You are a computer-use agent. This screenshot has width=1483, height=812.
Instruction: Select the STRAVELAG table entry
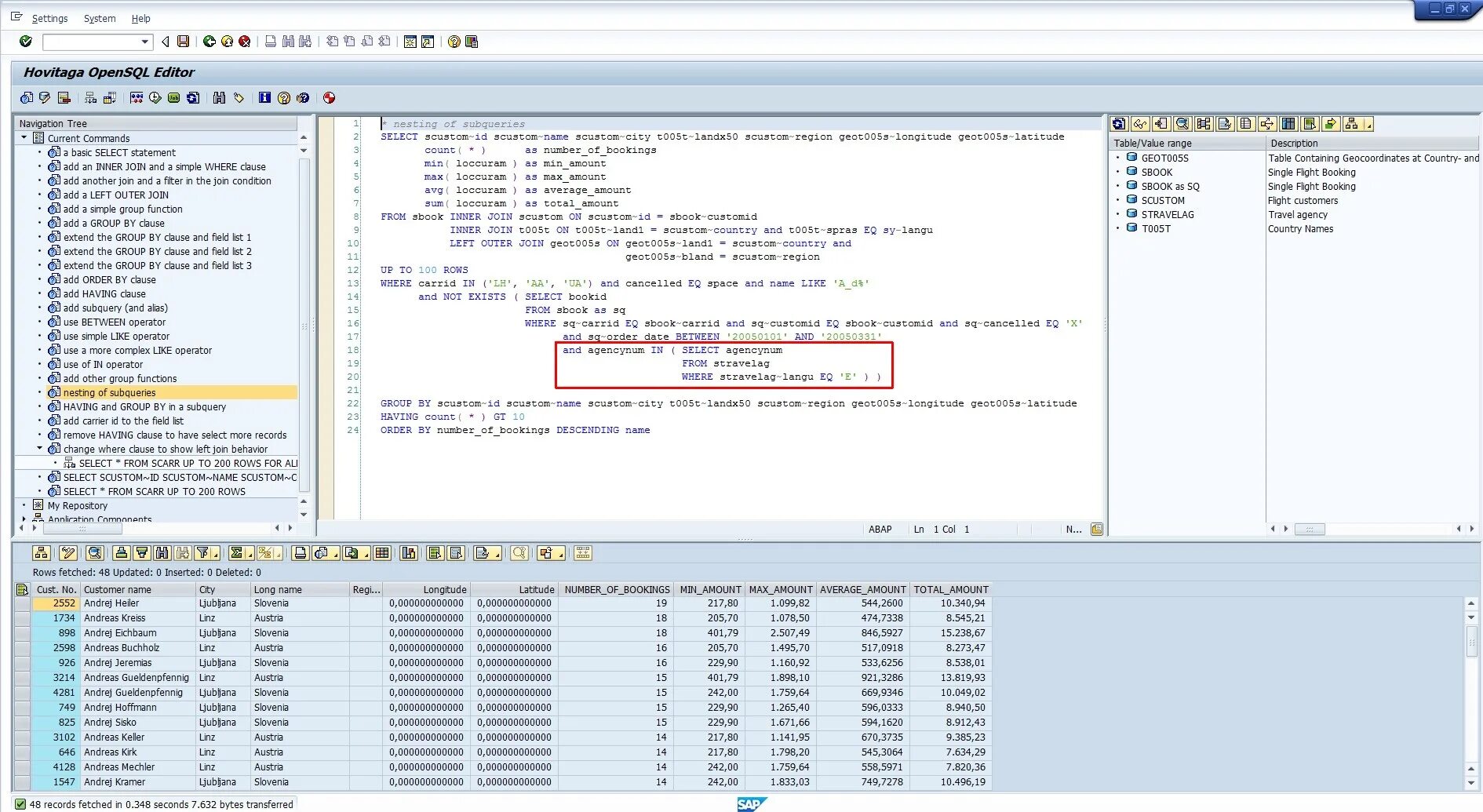1168,214
